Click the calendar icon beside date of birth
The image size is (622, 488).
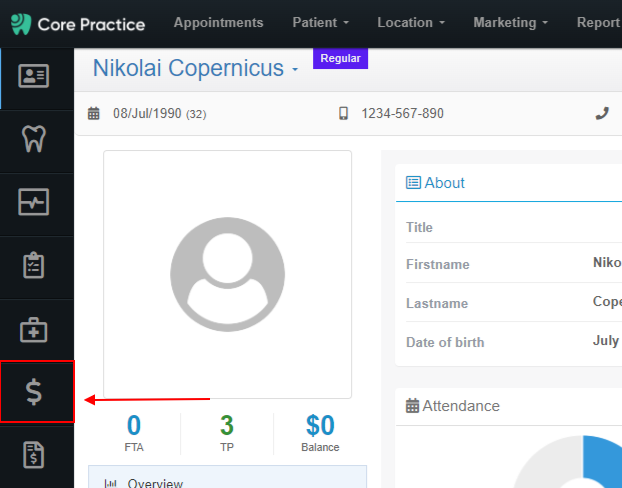pos(94,113)
